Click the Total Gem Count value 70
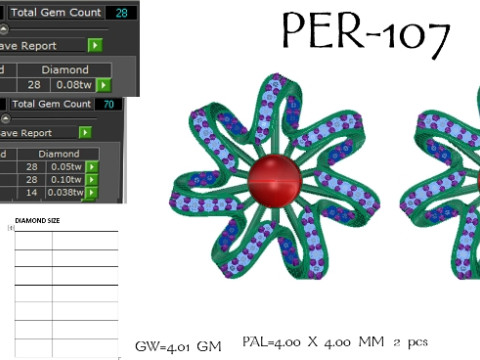480x360 pixels. click(109, 104)
